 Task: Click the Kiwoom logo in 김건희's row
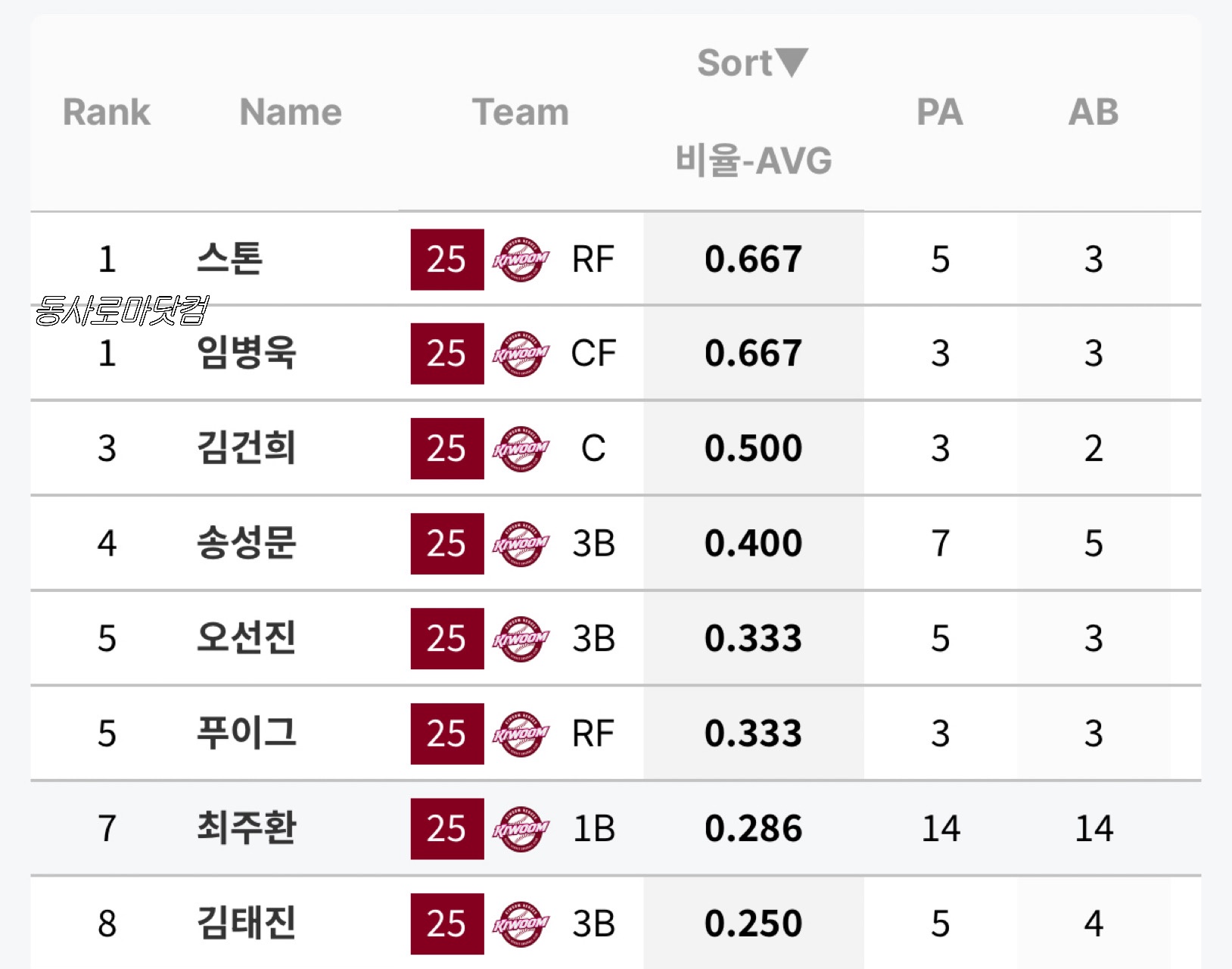tap(521, 449)
